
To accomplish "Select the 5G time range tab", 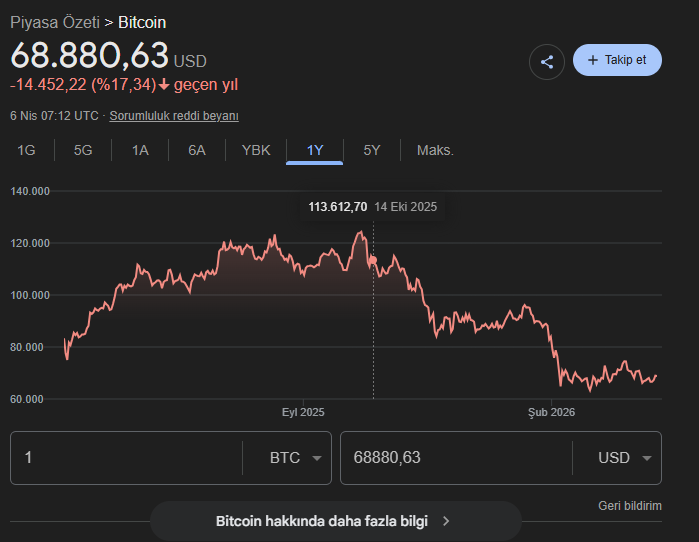I will pos(83,150).
